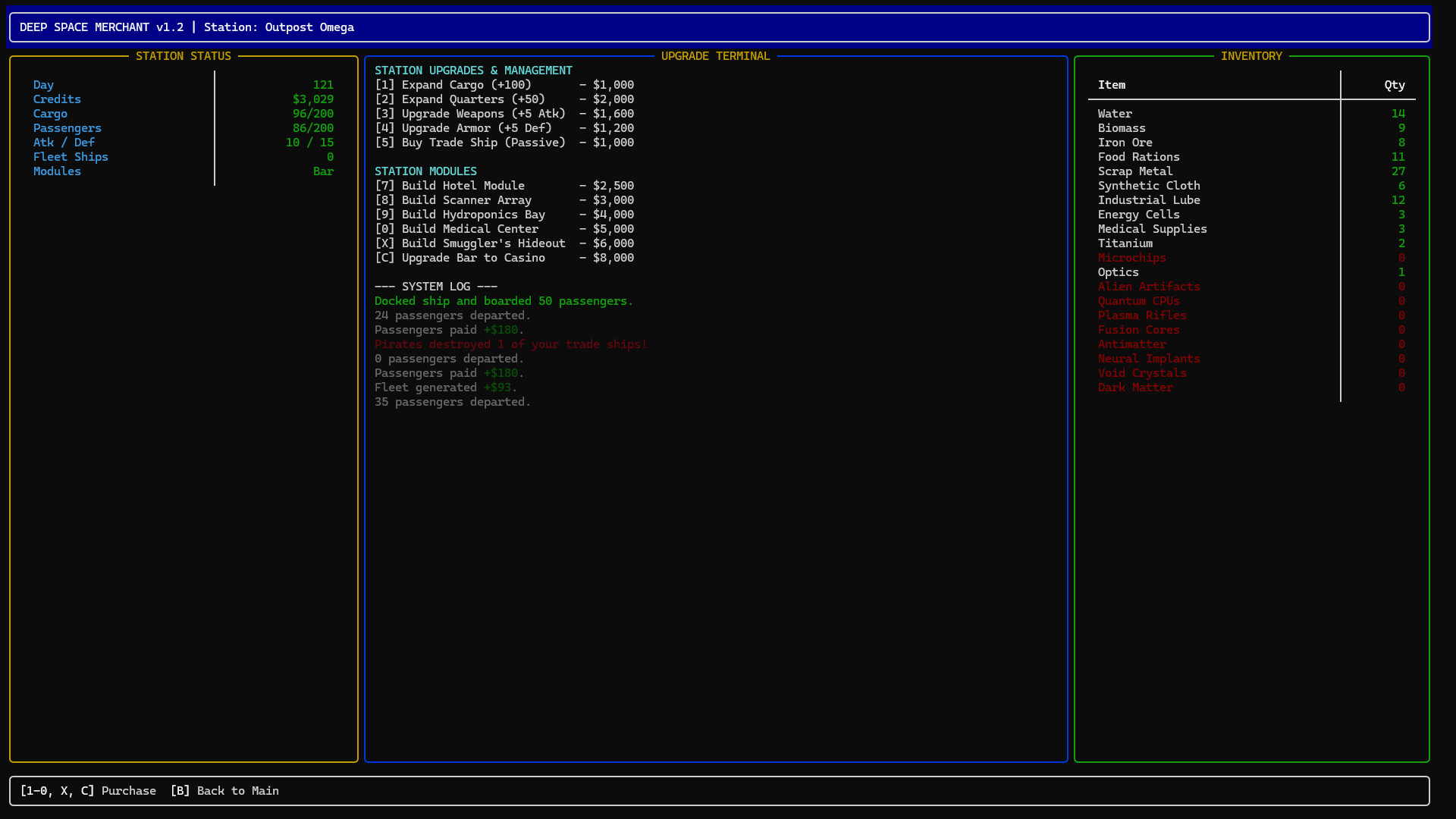Select the Qty column header in inventory
Image resolution: width=1456 pixels, height=819 pixels.
click(x=1394, y=85)
